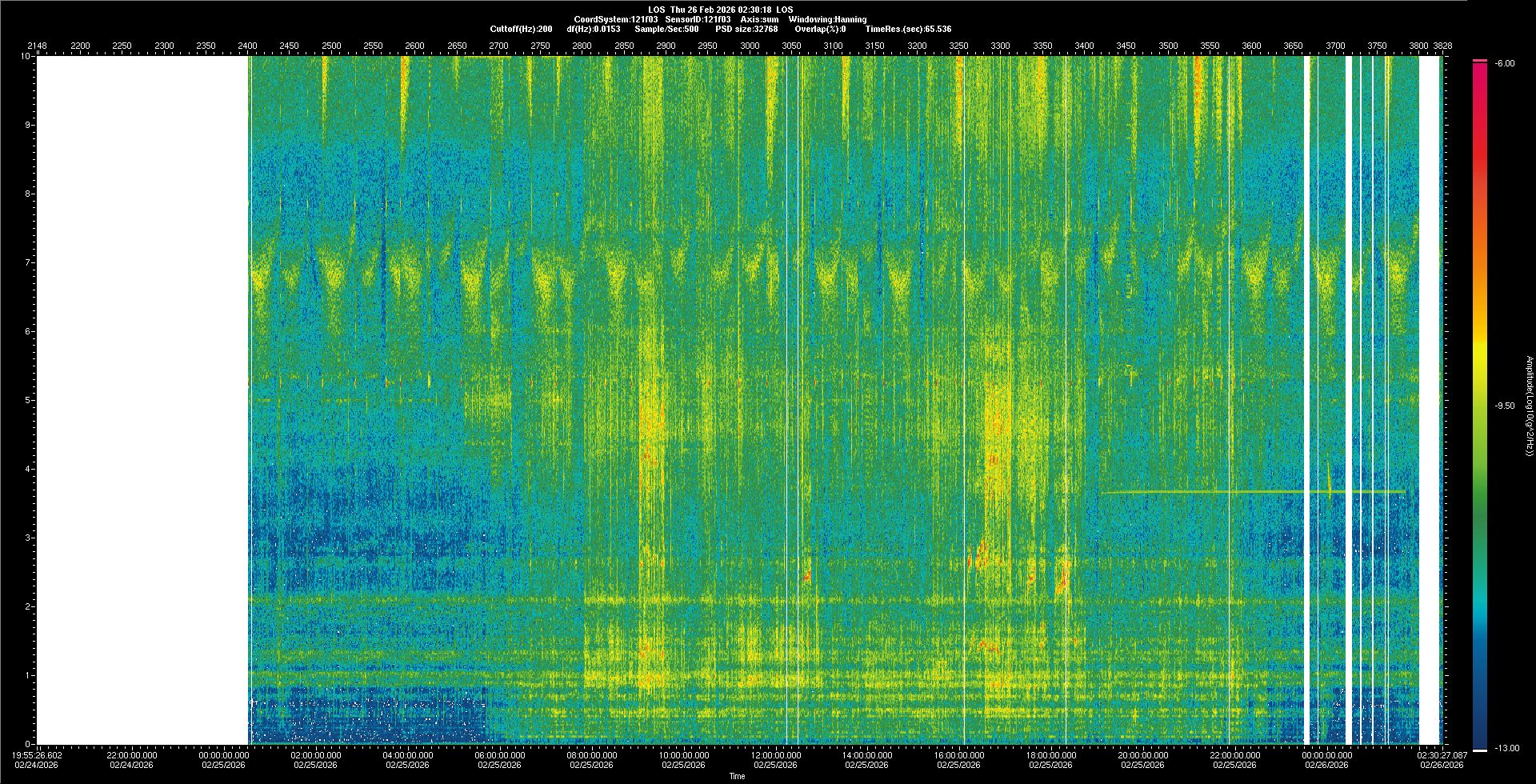1536x784 pixels.
Task: Click the -6.00 colorbar maximum label
Action: point(1505,63)
